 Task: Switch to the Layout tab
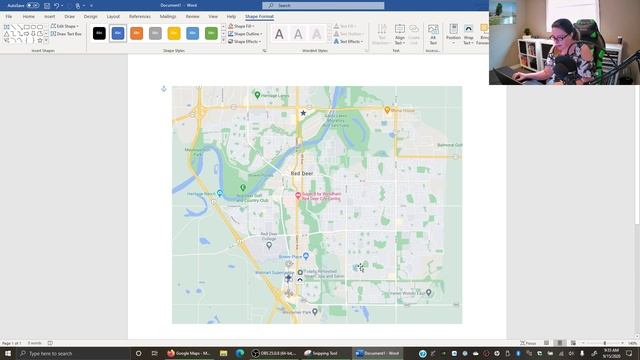113,16
